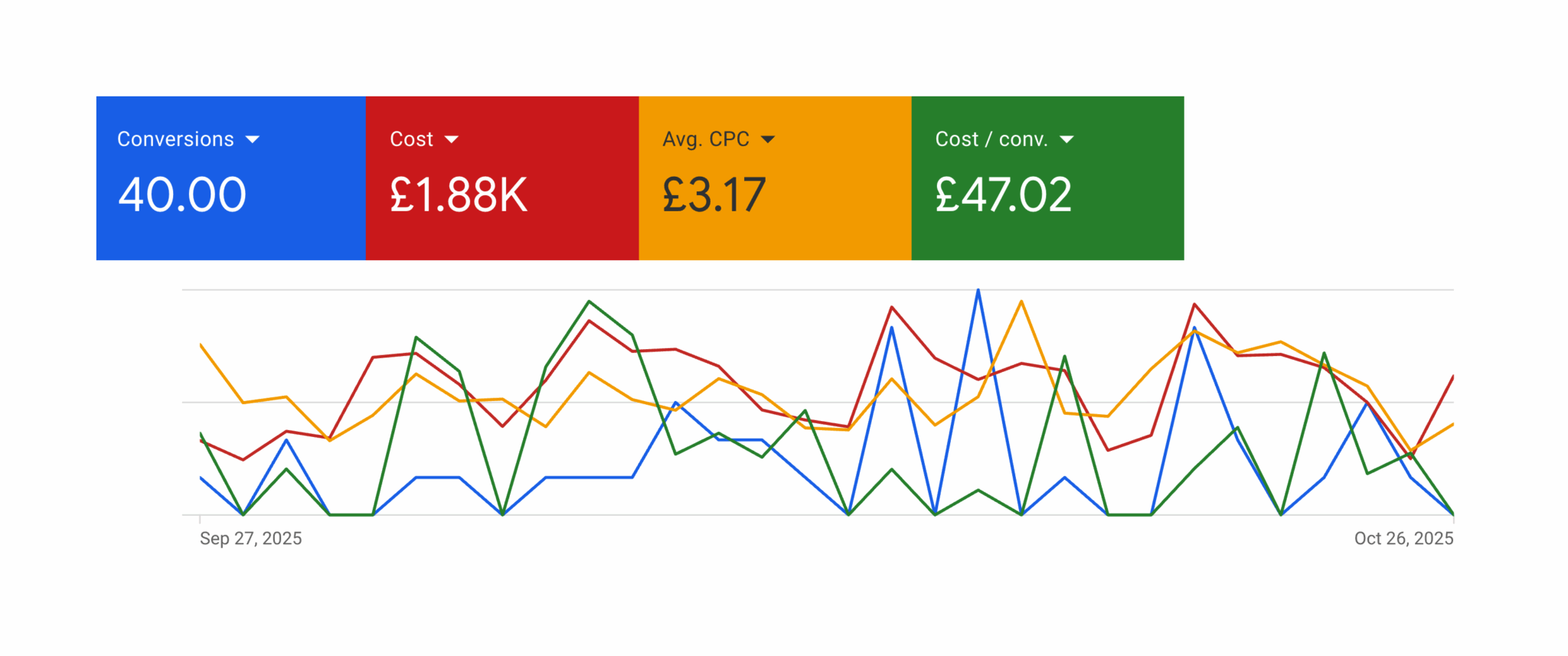Image resolution: width=1568 pixels, height=656 pixels.
Task: Expand the Cost / conv. dropdown arrow
Action: [x=1067, y=139]
